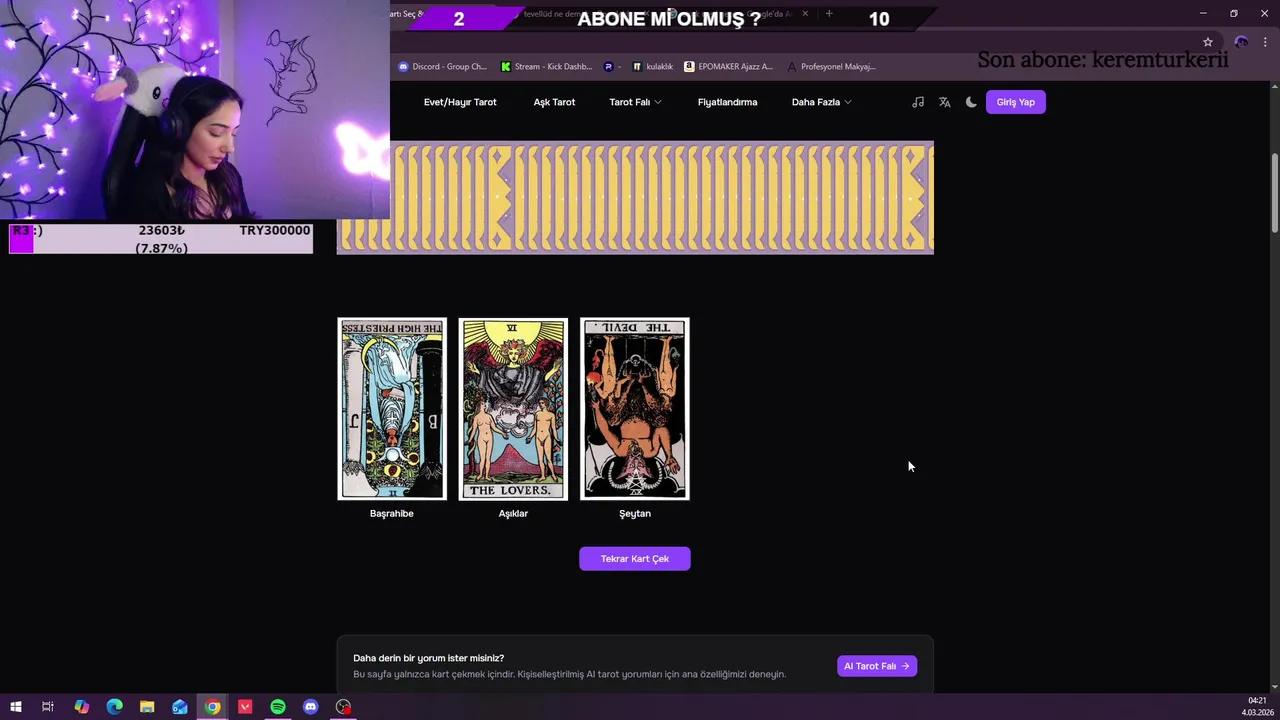Open Microsoft Edge from taskbar
Viewport: 1280px width, 720px height.
coord(114,707)
